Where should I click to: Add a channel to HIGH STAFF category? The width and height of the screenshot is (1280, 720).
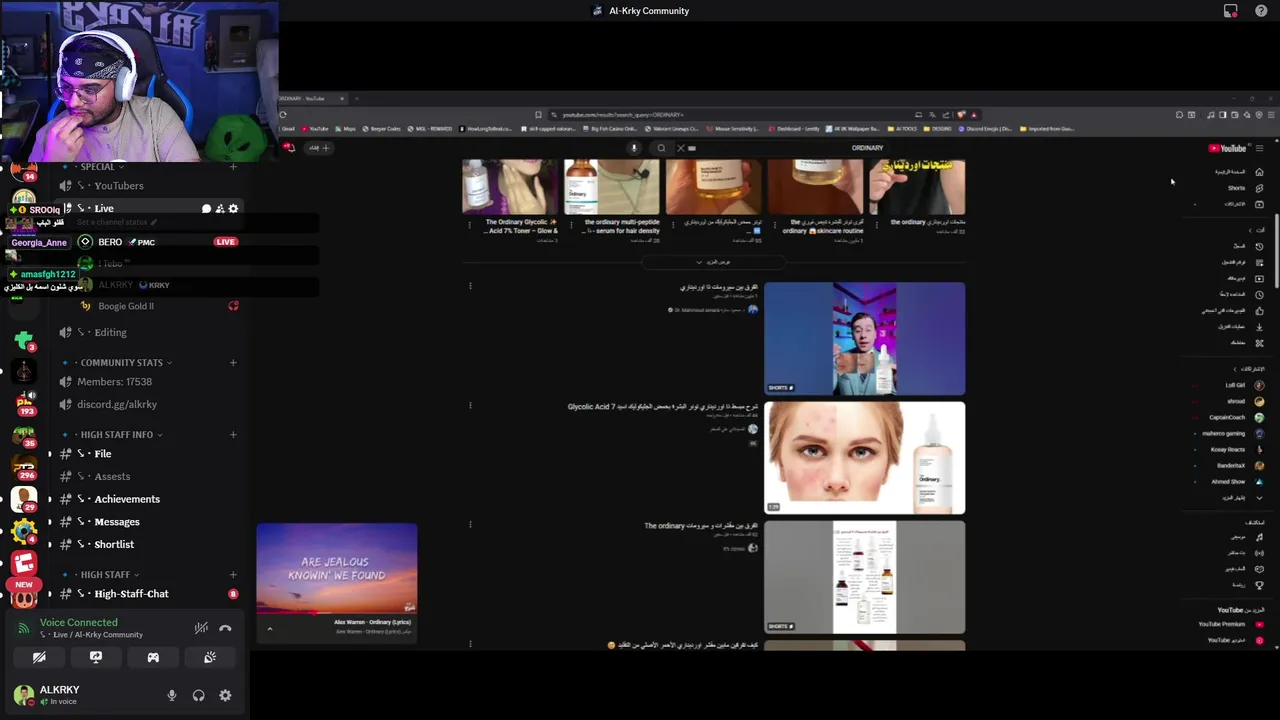[233, 574]
